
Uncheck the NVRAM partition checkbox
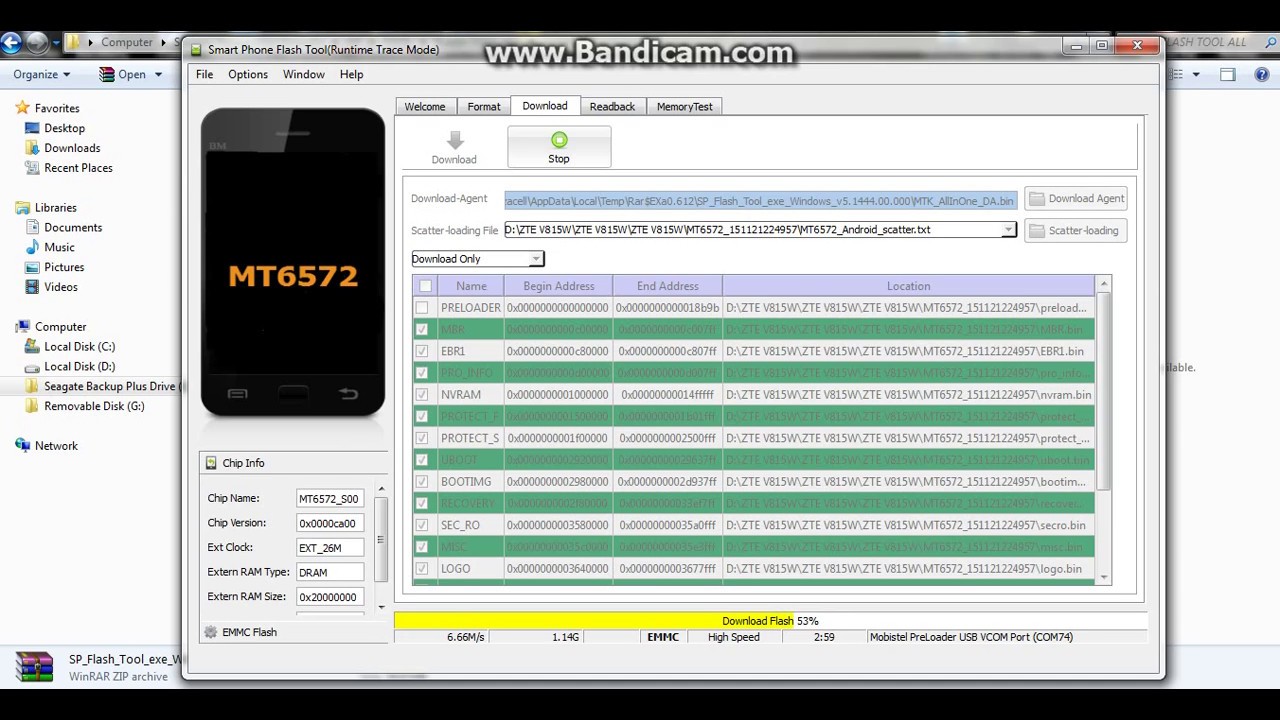pos(422,395)
